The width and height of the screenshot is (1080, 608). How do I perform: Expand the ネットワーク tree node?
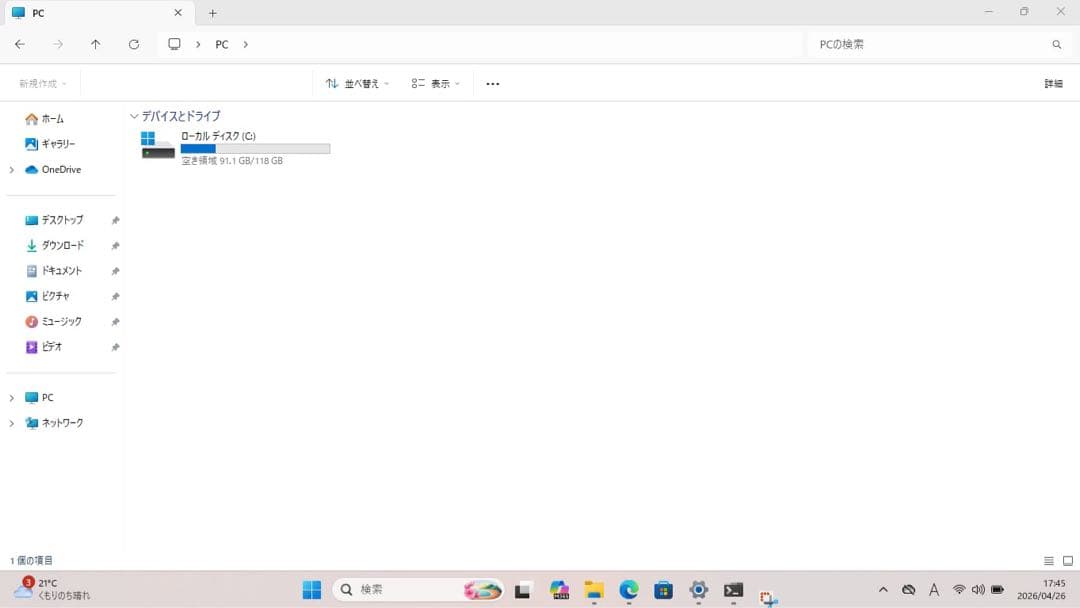(x=12, y=423)
